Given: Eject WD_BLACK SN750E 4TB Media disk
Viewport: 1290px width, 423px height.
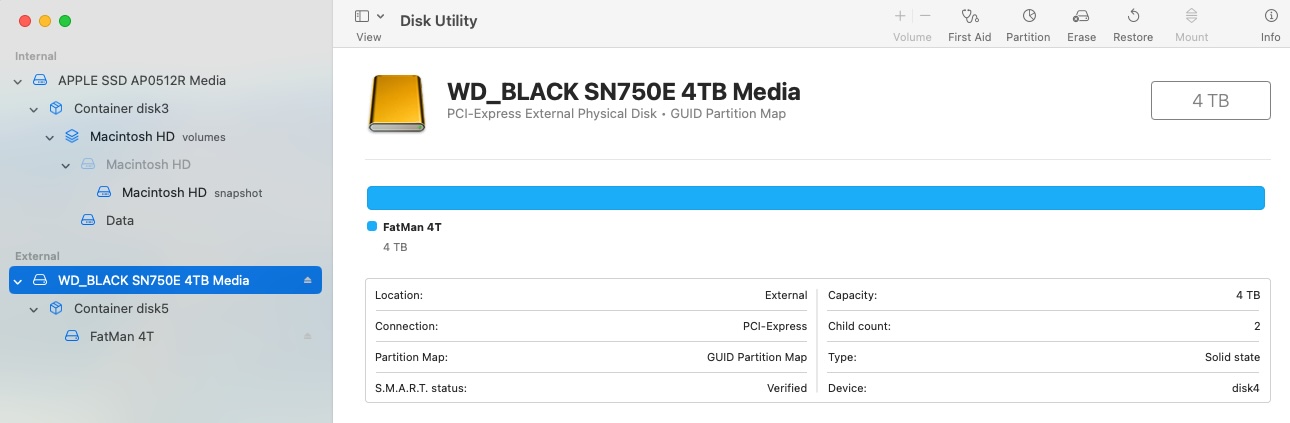Looking at the screenshot, I should click(308, 281).
